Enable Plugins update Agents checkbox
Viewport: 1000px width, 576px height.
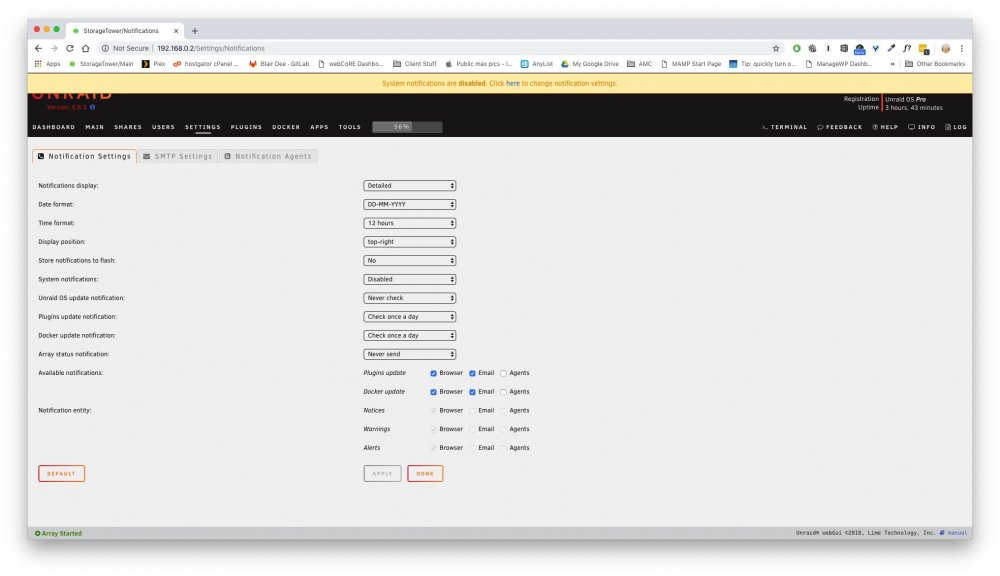click(503, 373)
